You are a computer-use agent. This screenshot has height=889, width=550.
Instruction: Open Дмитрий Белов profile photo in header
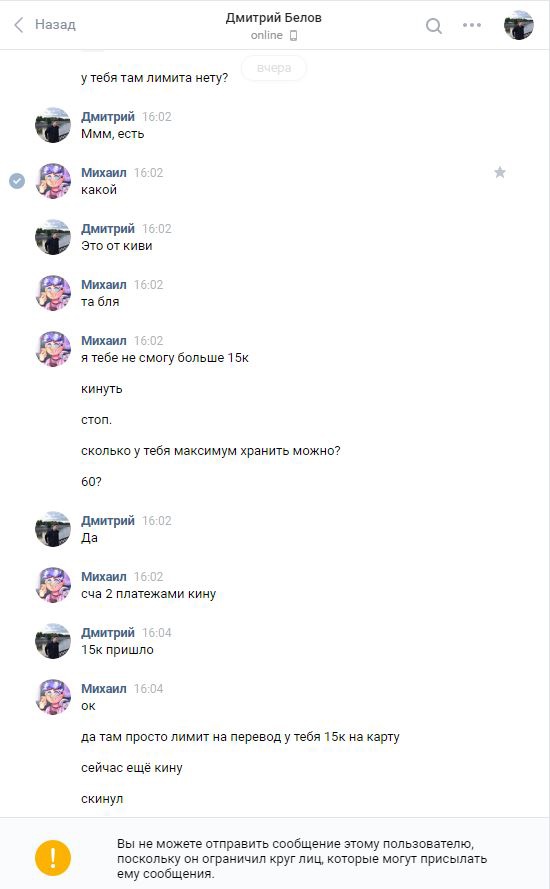[x=518, y=25]
